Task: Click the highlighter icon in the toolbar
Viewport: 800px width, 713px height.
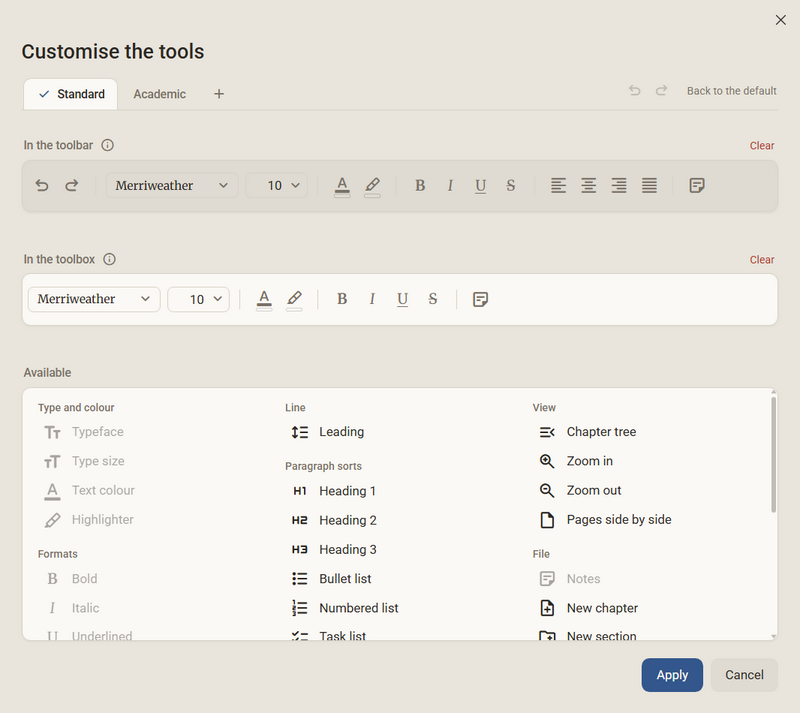Action: point(372,186)
